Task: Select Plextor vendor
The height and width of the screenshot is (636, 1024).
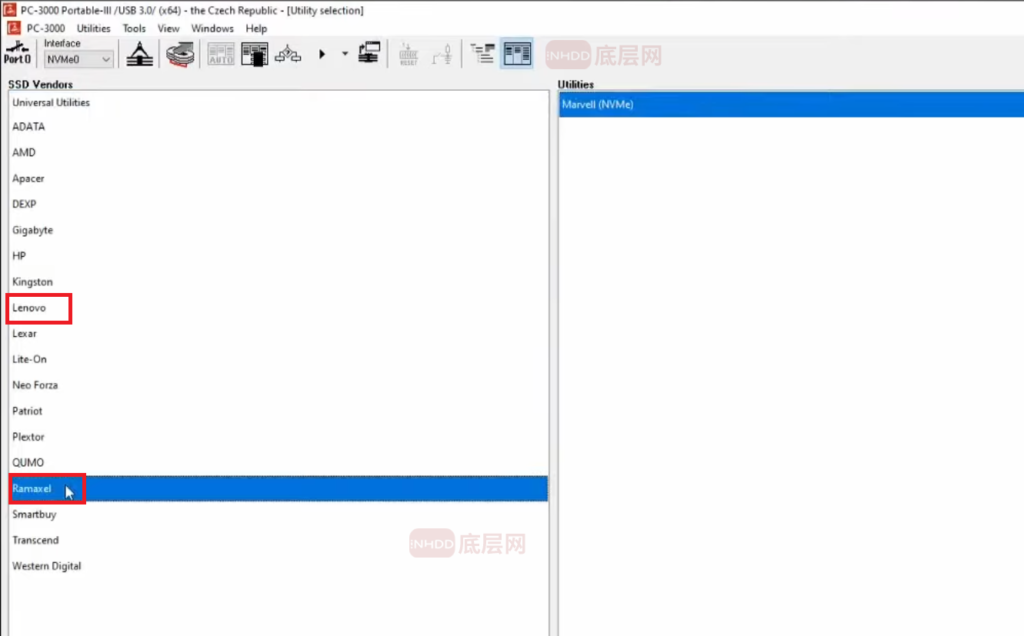Action: (x=279, y=437)
